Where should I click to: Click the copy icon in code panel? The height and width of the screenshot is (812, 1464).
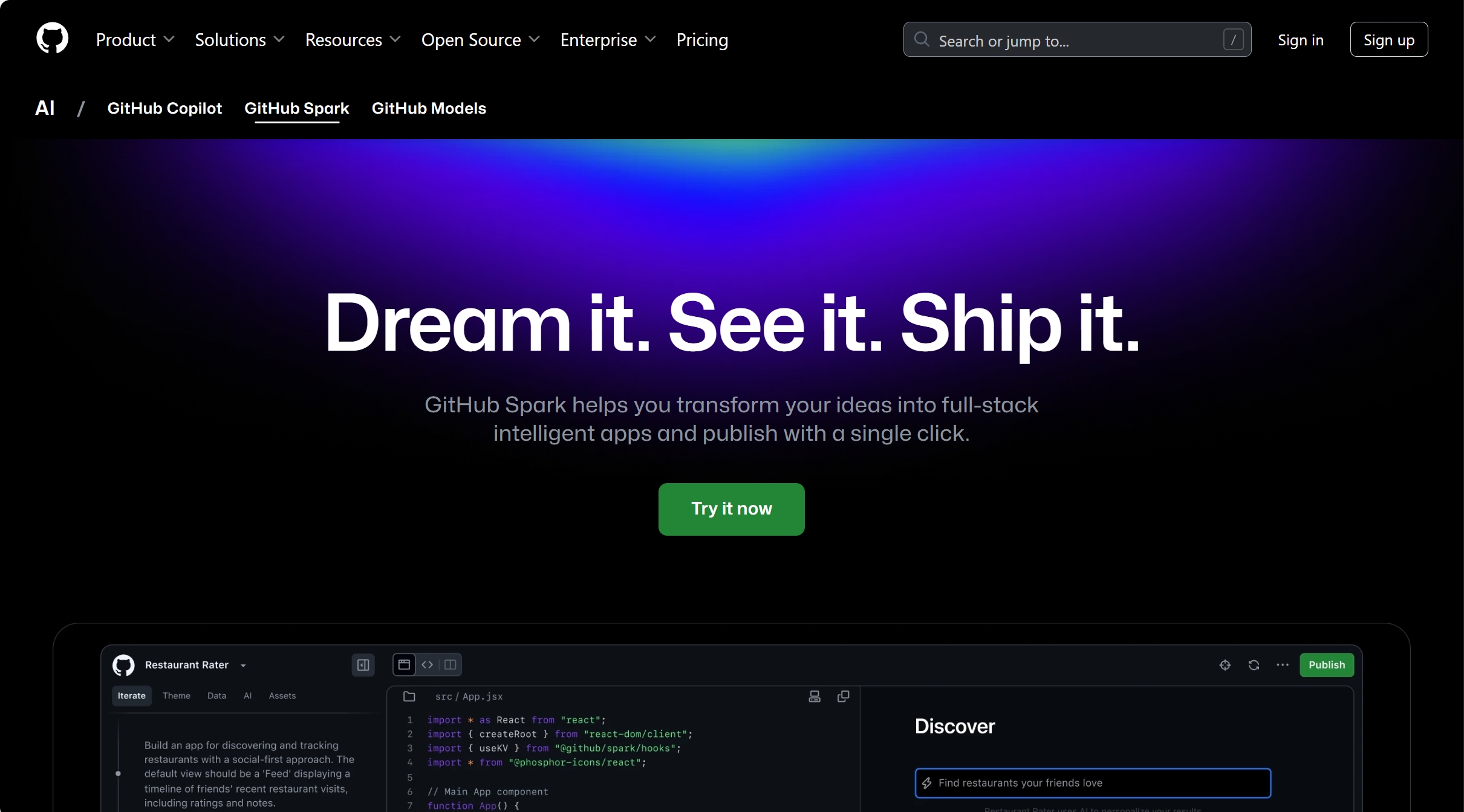pos(843,697)
